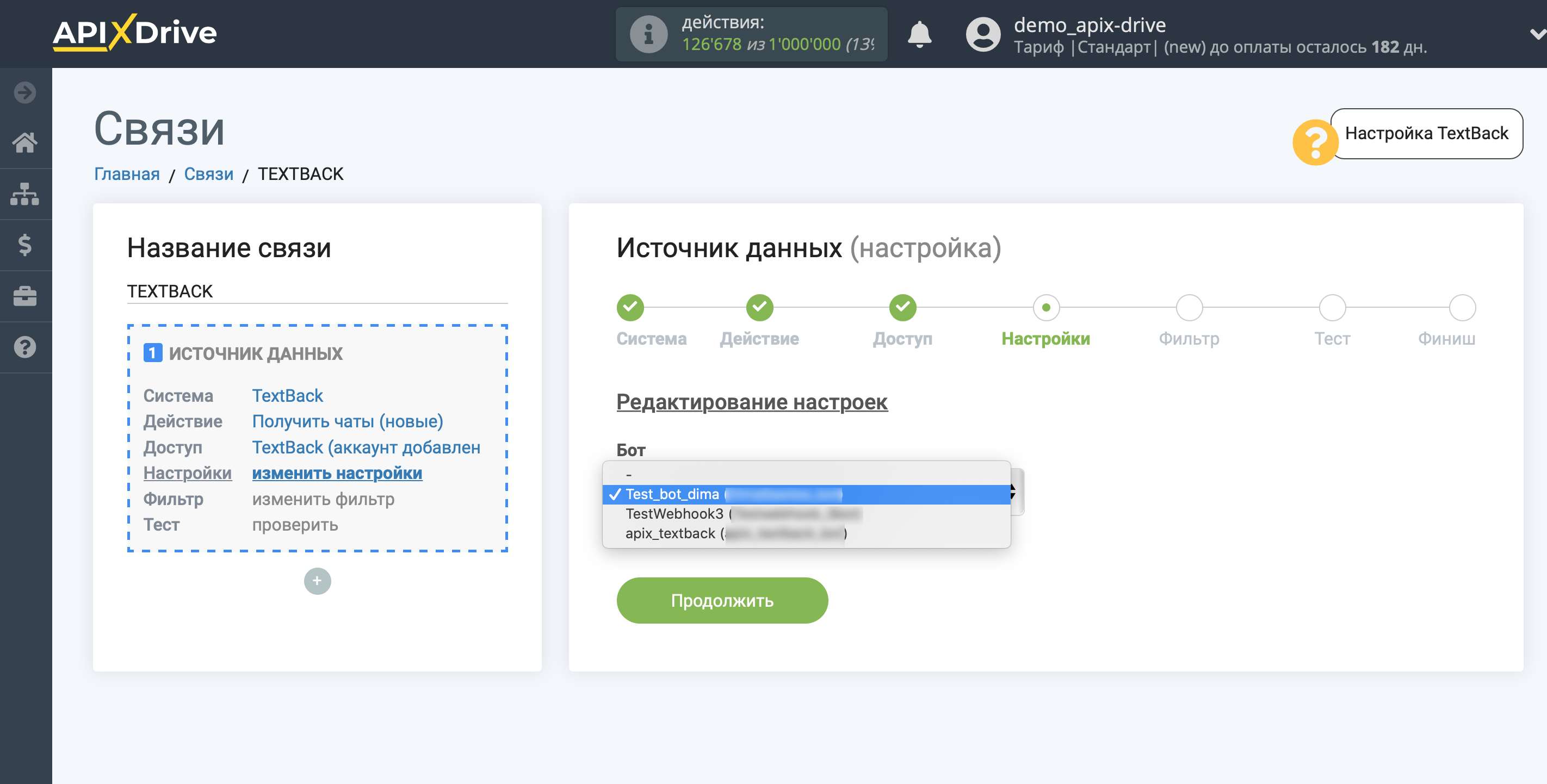Go to Финиш step
Viewport: 1547px width, 784px height.
tap(1462, 308)
